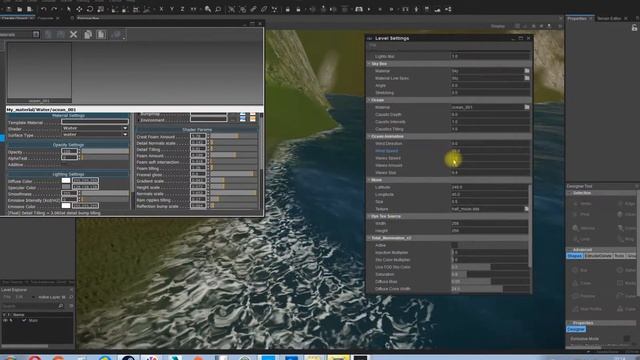The width and height of the screenshot is (640, 360).
Task: Open the Surface Type dropdown
Action: click(95, 134)
